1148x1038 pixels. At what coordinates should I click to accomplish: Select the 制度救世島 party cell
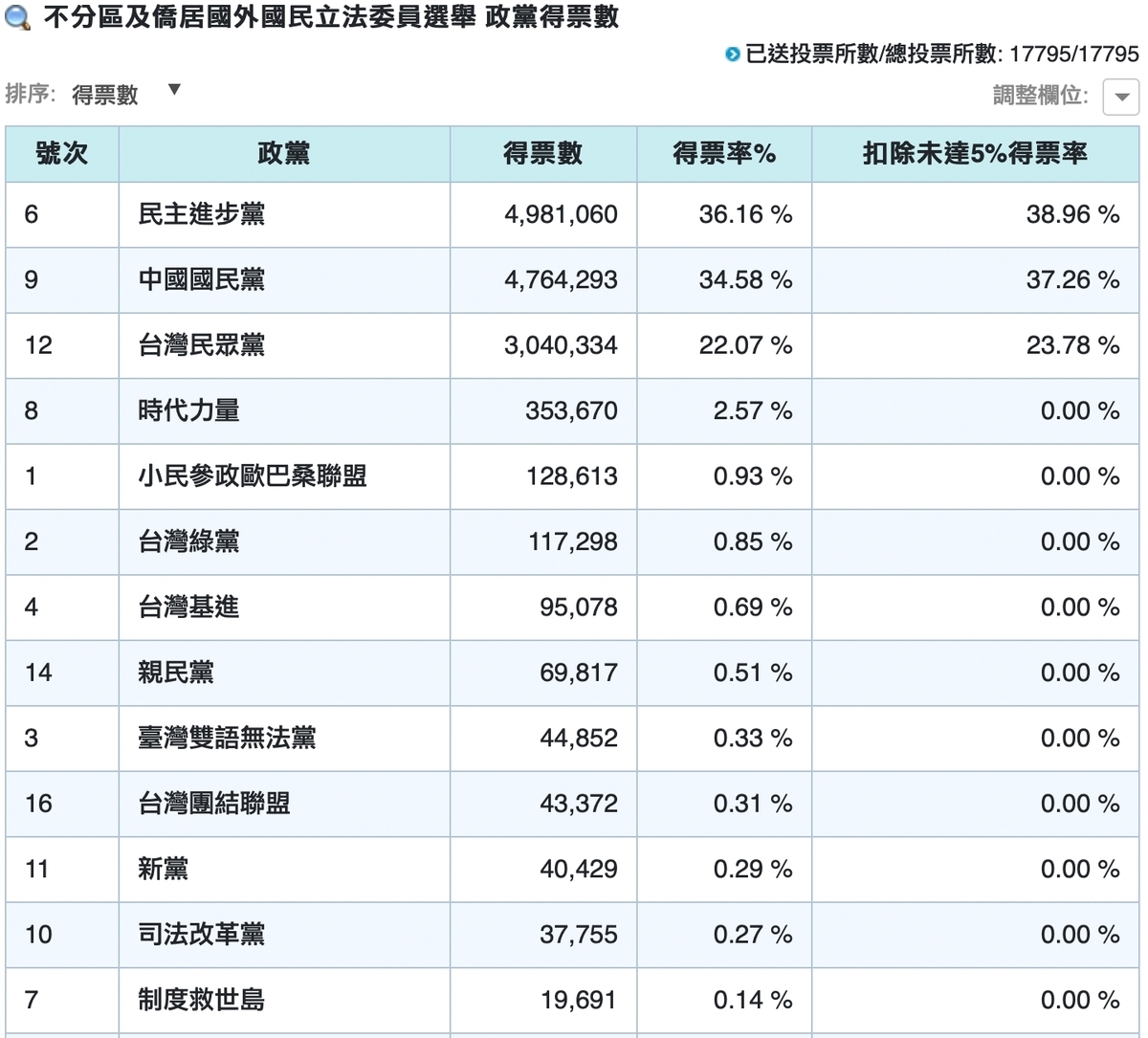click(284, 1001)
